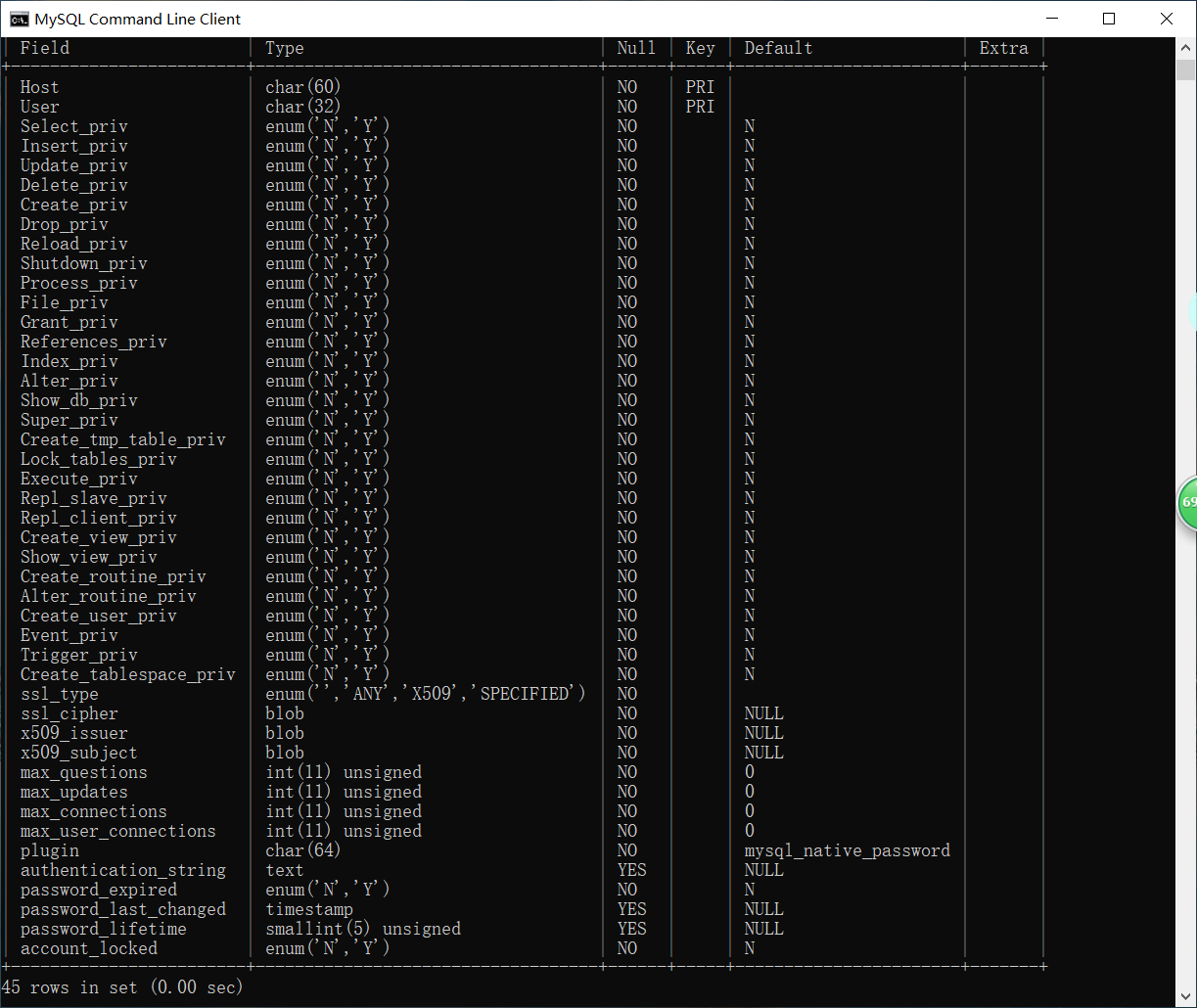Image resolution: width=1197 pixels, height=1008 pixels.
Task: Click the 'char(60)' type value
Action: [x=303, y=87]
